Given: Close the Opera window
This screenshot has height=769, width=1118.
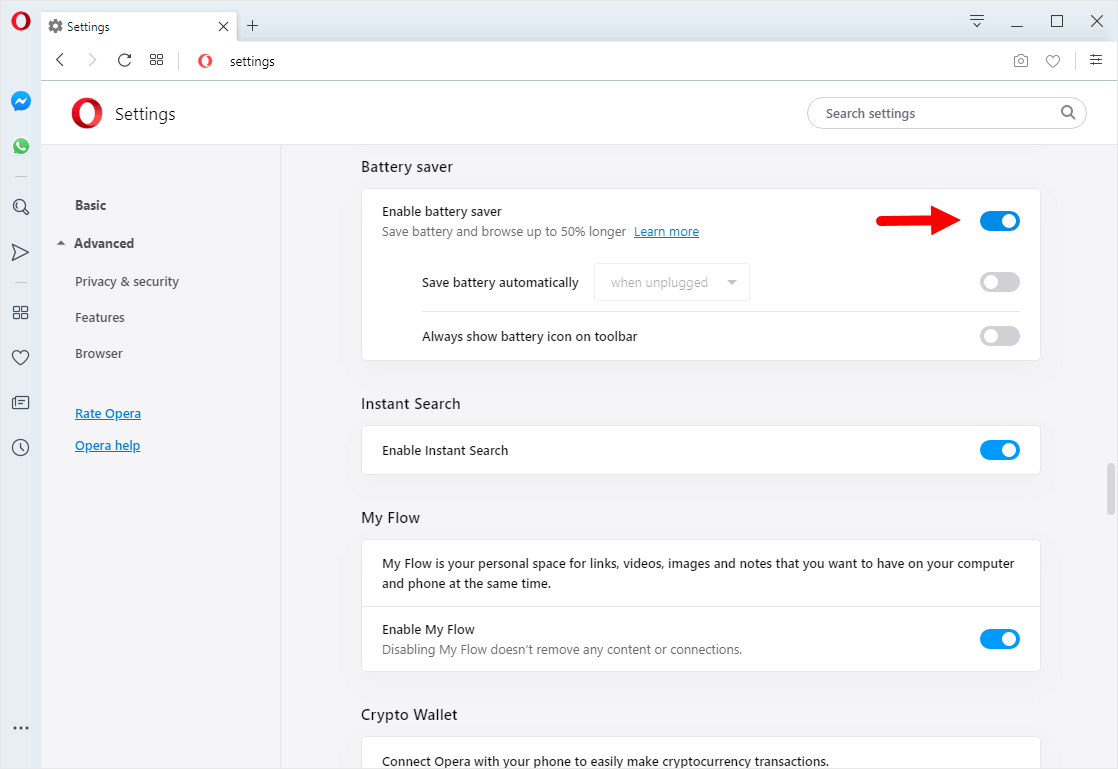Looking at the screenshot, I should point(1097,21).
